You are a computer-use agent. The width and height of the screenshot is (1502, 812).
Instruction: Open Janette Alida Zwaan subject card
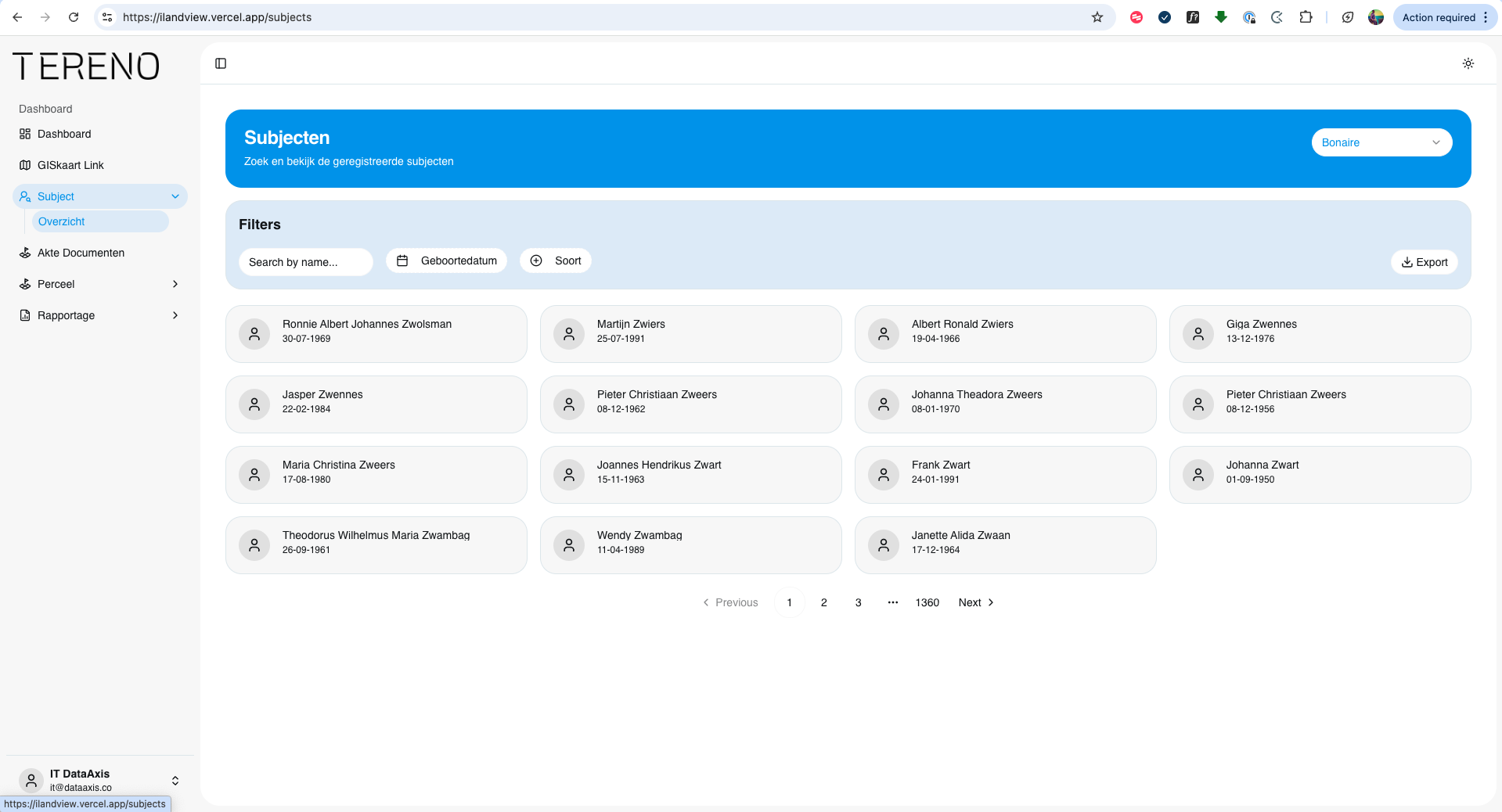(x=1006, y=545)
